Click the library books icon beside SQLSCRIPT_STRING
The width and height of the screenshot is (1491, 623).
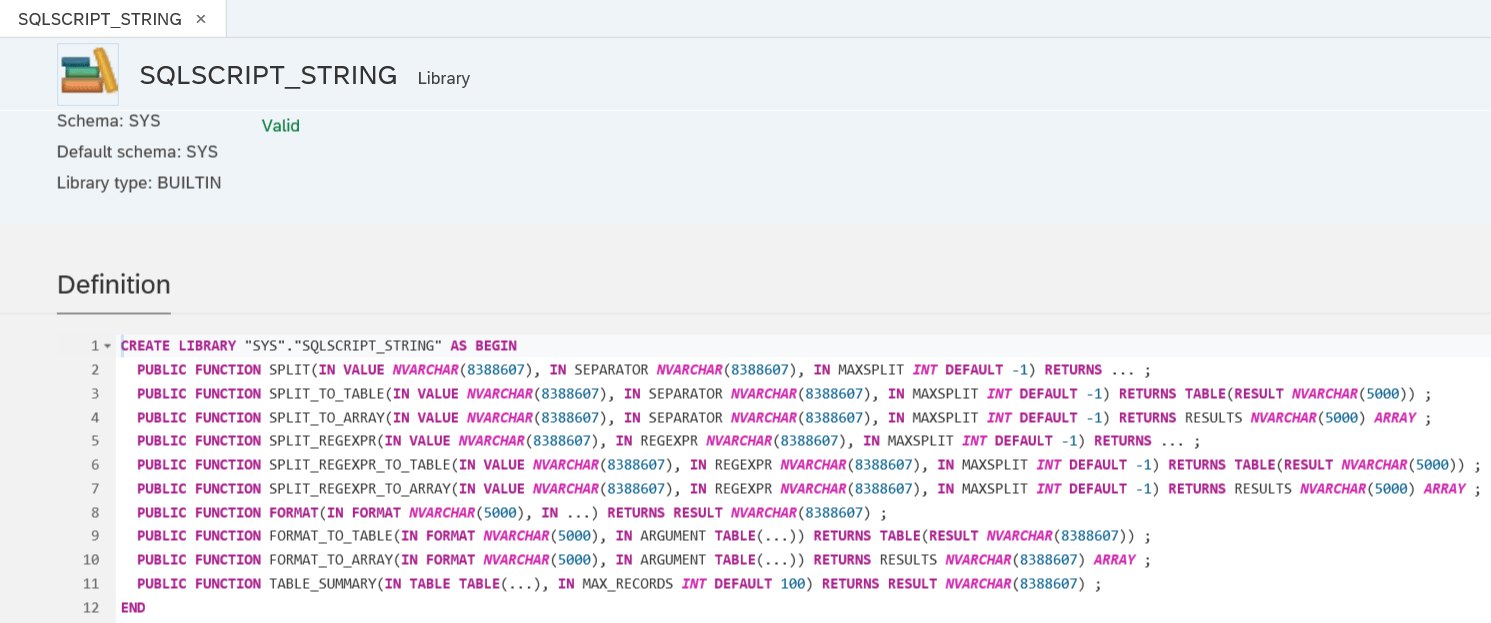[87, 74]
